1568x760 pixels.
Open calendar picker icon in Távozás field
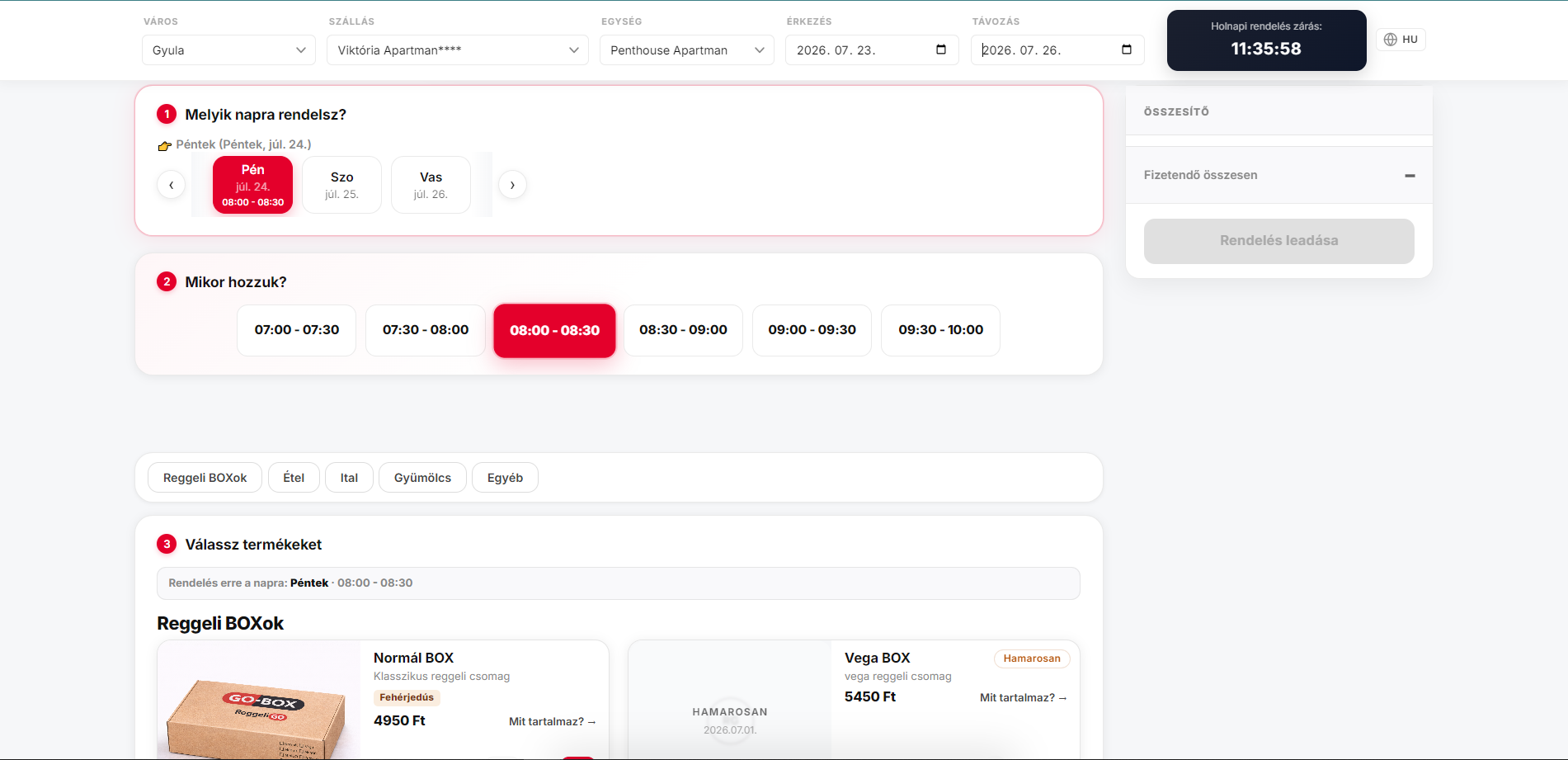point(1127,50)
